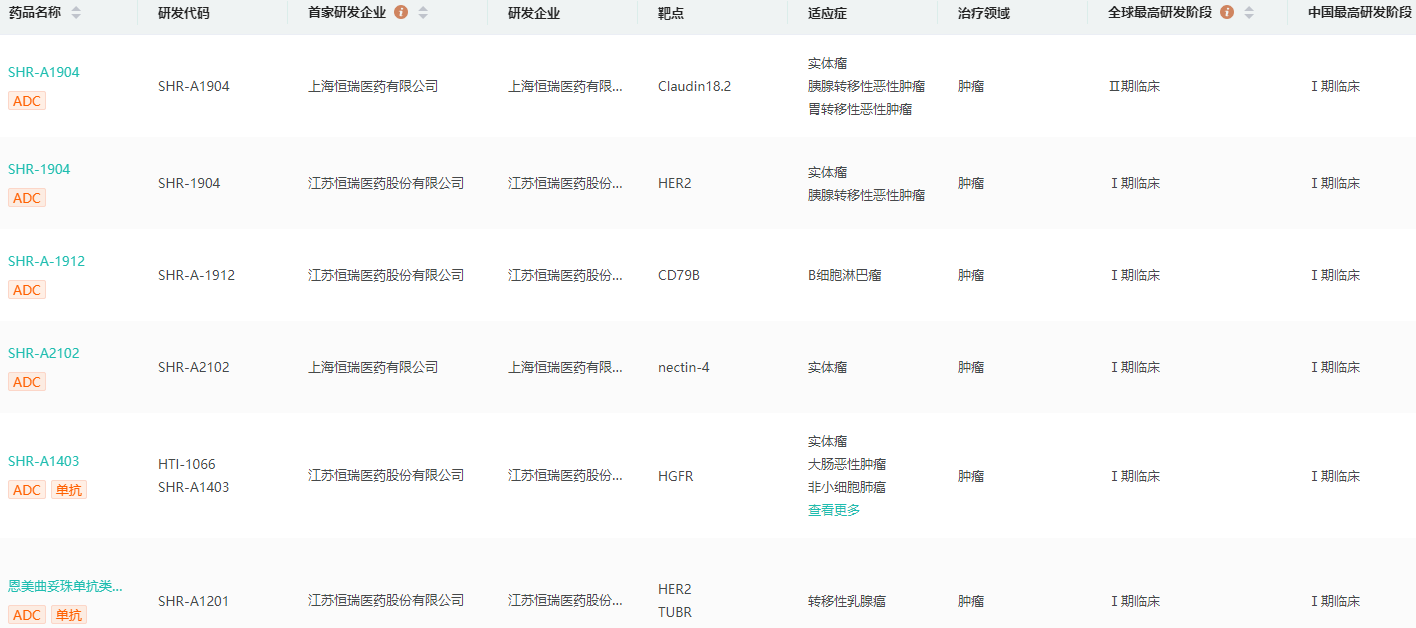Click the 转移性乳腺癌 indication

point(847,601)
